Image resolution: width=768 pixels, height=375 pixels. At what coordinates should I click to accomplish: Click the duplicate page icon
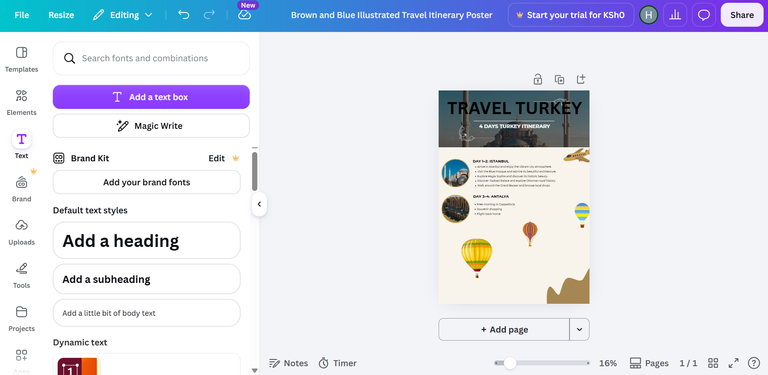pos(559,79)
